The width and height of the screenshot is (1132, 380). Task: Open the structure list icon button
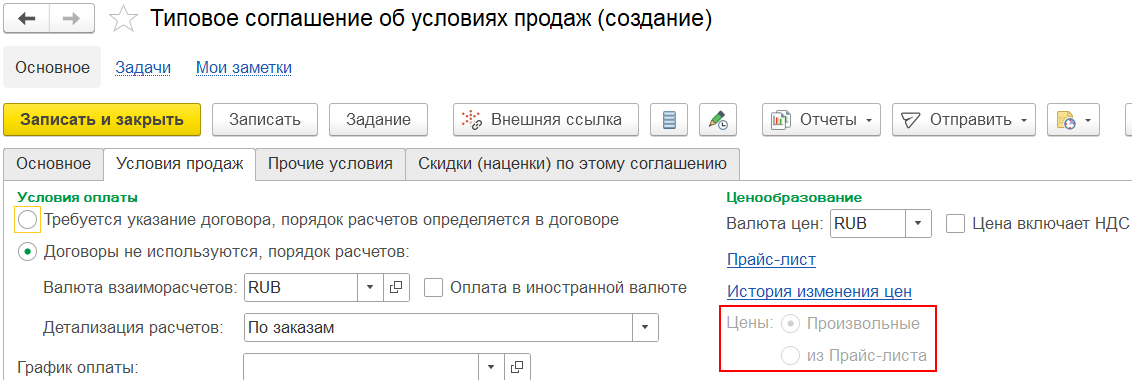(669, 120)
